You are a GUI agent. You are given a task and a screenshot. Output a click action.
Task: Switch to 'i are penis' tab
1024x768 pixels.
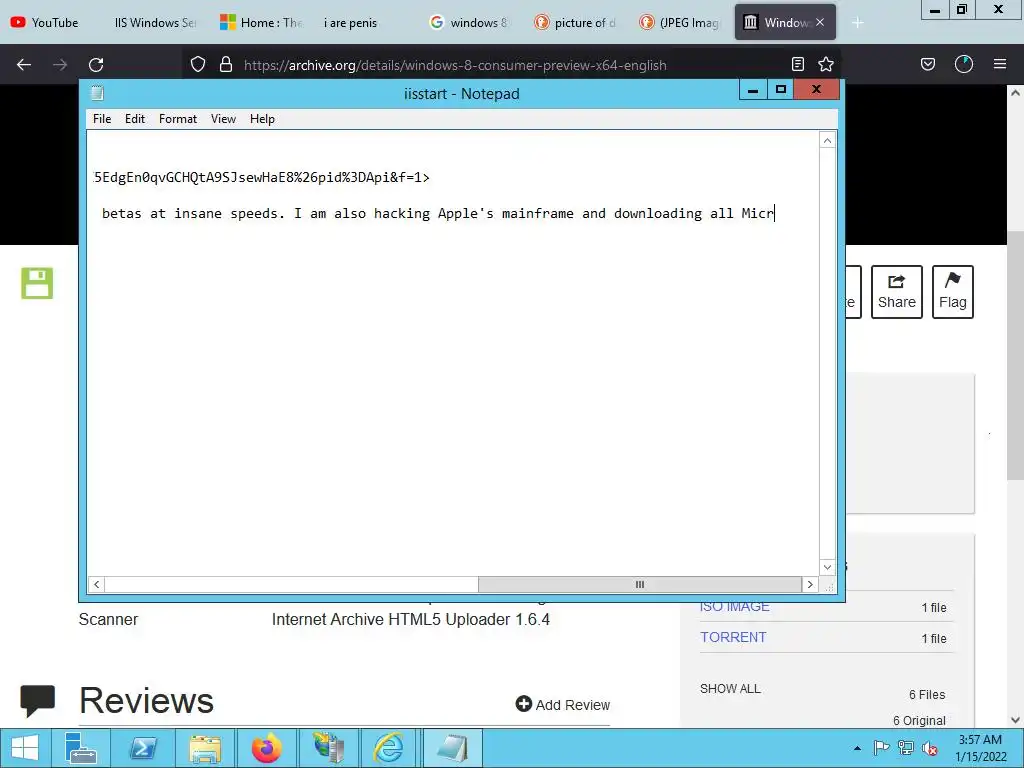tap(350, 22)
